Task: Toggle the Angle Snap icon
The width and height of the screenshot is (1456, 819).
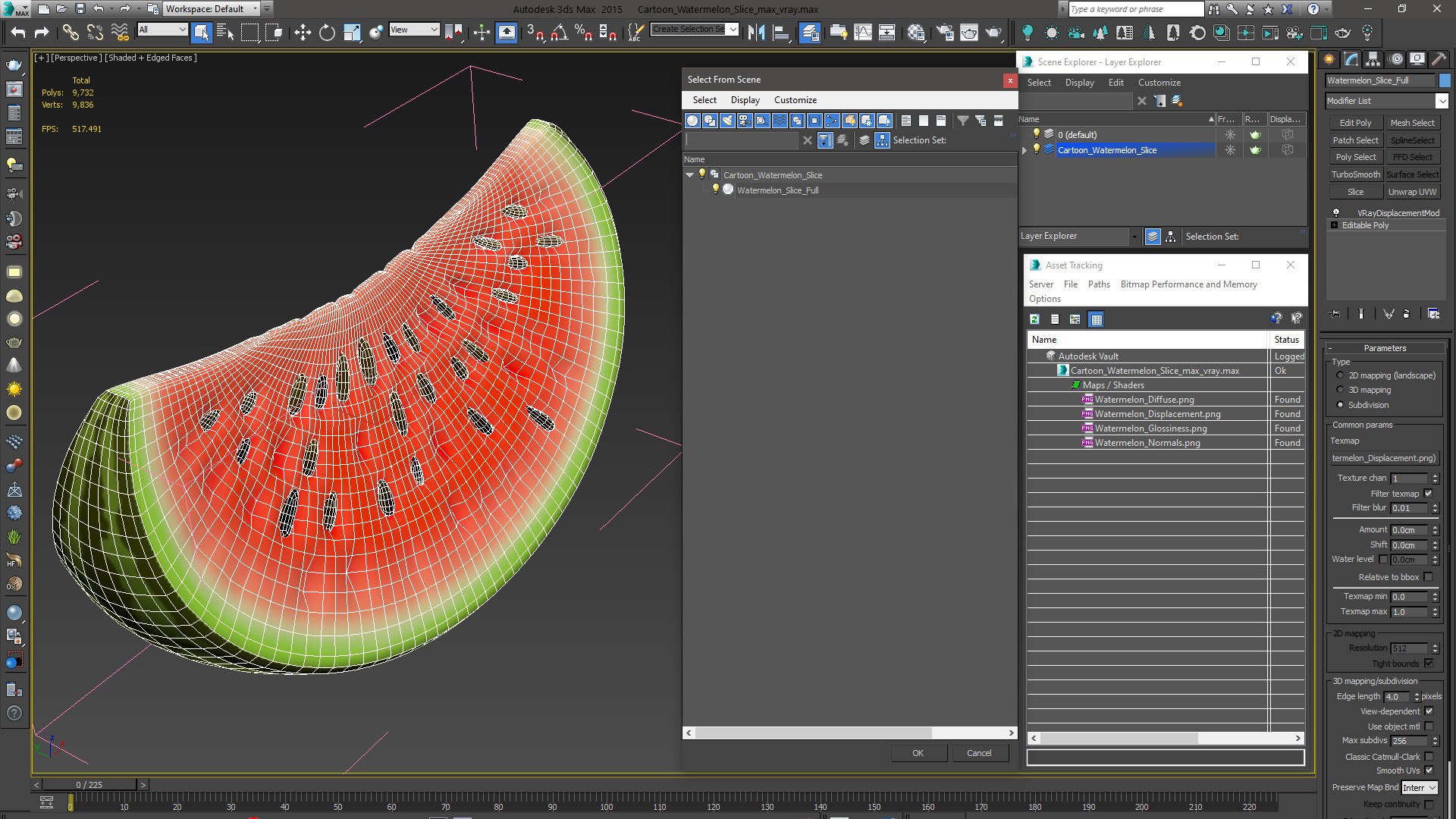Action: coord(560,32)
